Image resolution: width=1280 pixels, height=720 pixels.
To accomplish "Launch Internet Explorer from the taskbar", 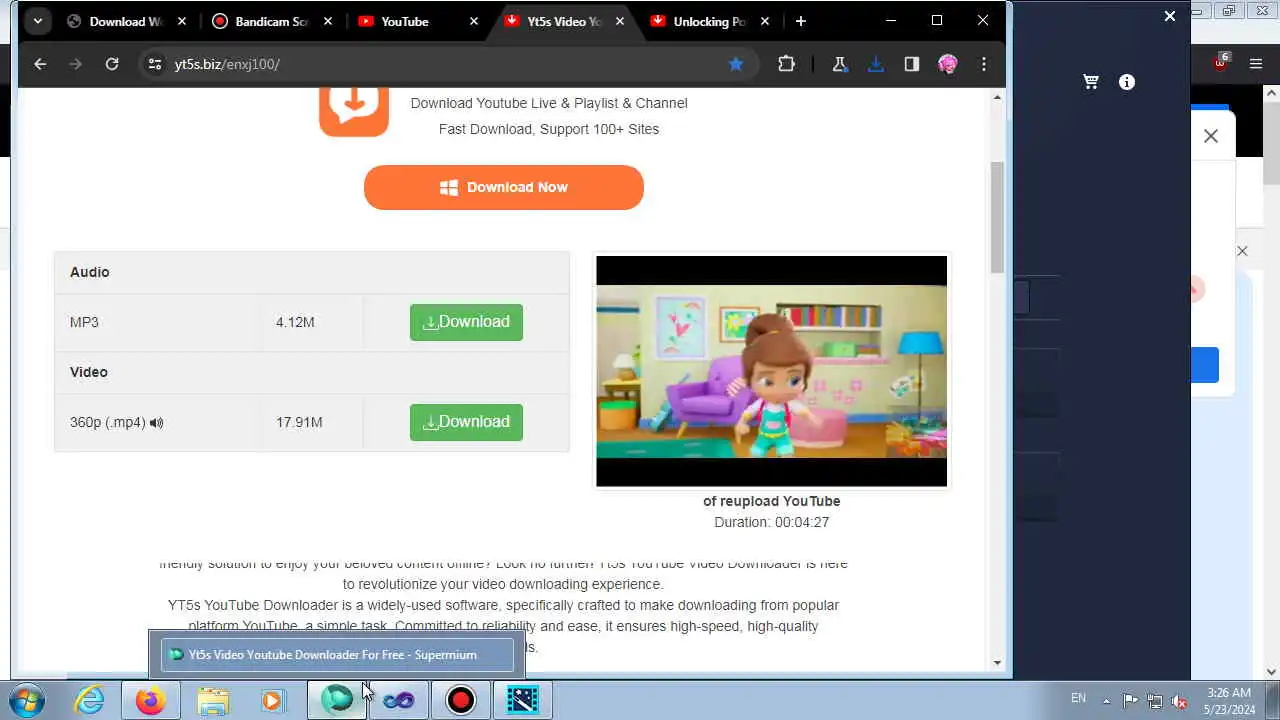I will tap(90, 700).
